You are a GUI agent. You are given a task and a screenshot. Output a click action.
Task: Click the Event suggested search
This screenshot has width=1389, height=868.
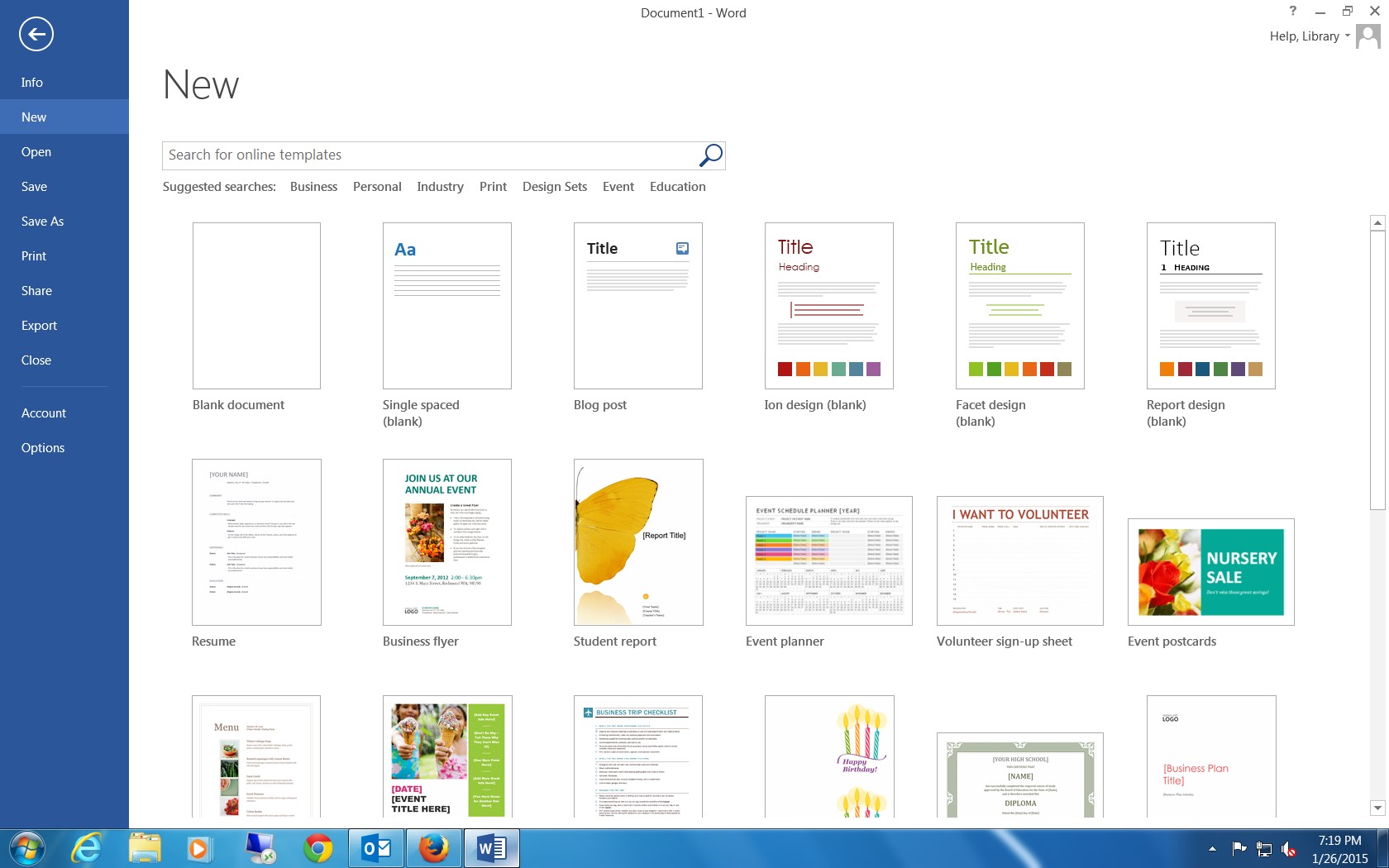tap(618, 187)
